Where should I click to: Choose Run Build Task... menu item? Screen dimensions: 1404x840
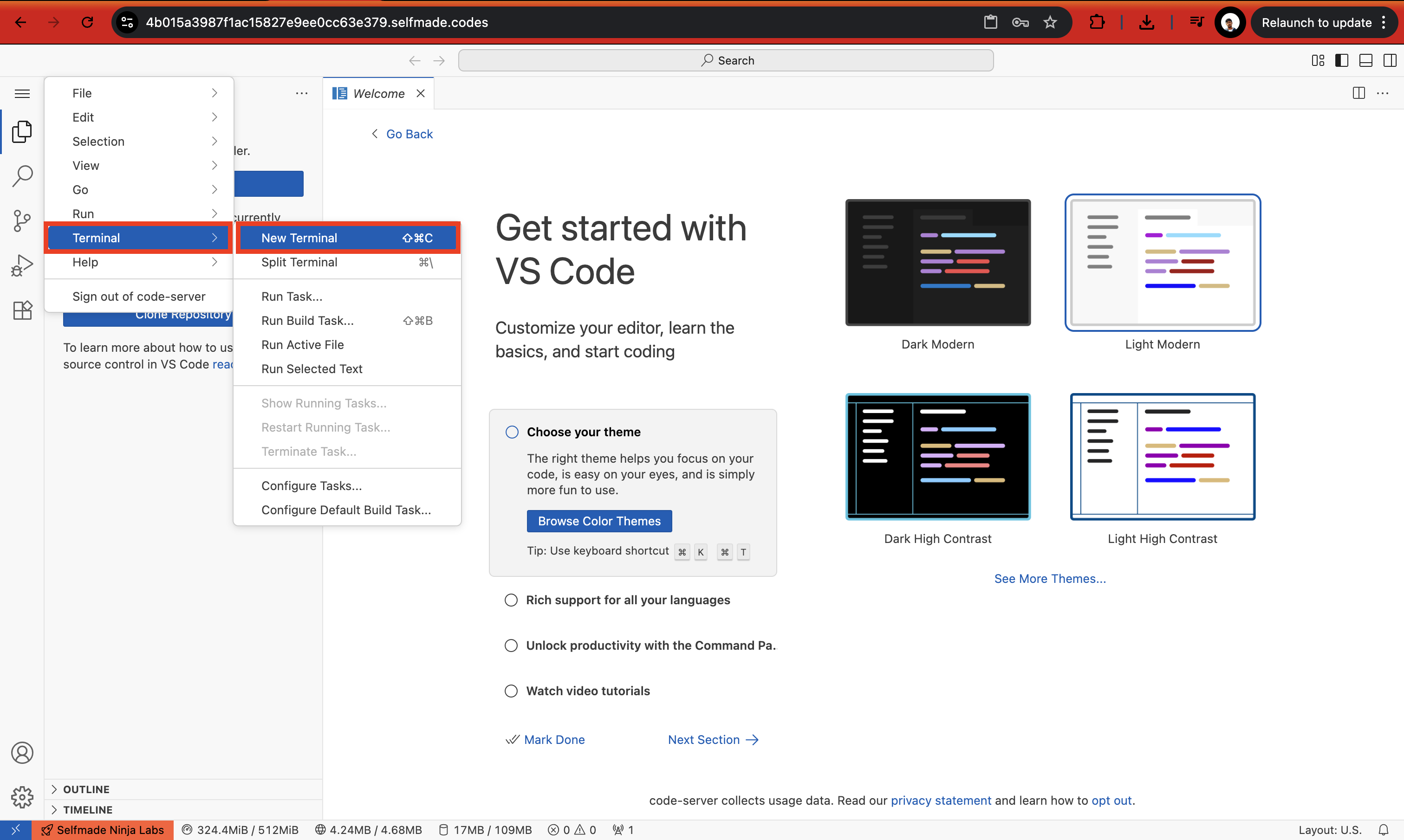[347, 320]
